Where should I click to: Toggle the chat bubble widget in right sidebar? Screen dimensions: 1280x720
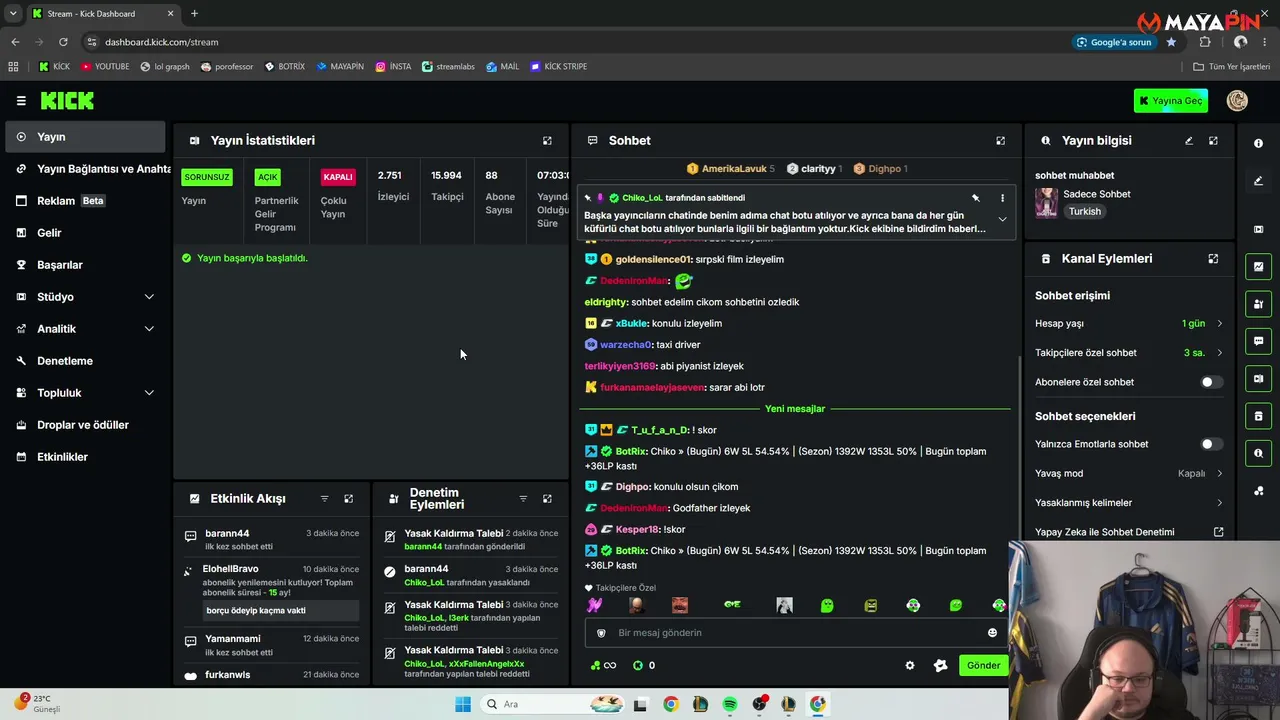tap(1258, 341)
